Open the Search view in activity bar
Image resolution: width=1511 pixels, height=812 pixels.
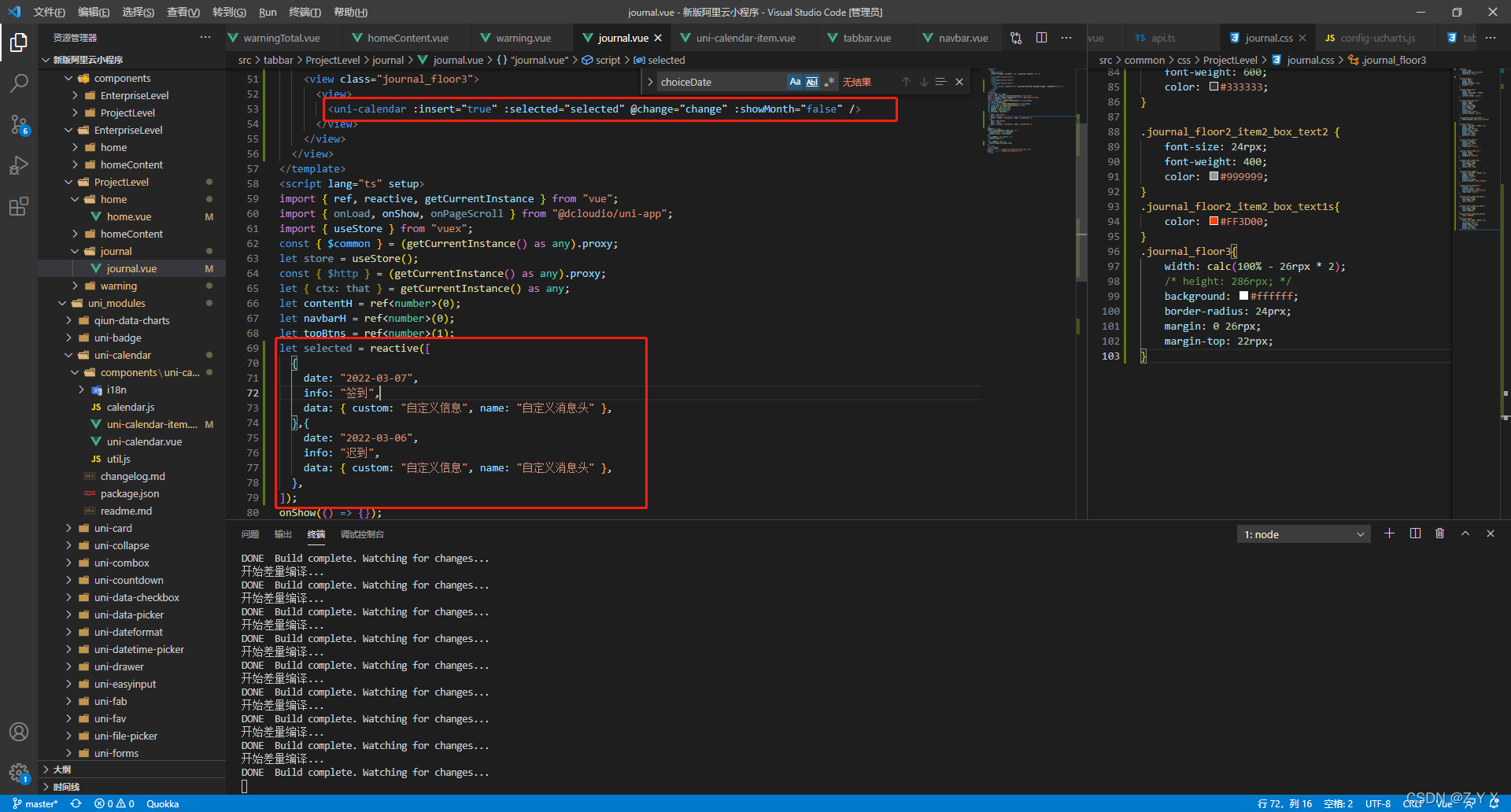pos(19,83)
